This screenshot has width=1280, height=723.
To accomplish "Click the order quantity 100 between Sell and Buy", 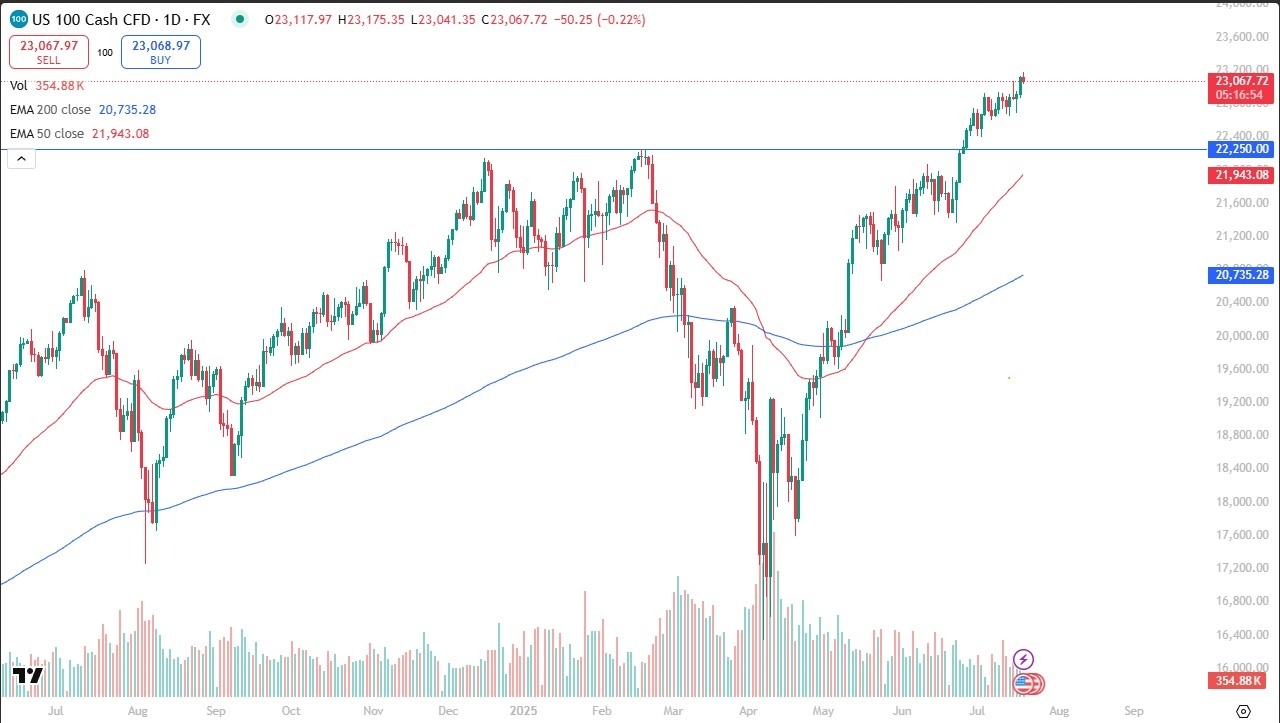I will [105, 52].
